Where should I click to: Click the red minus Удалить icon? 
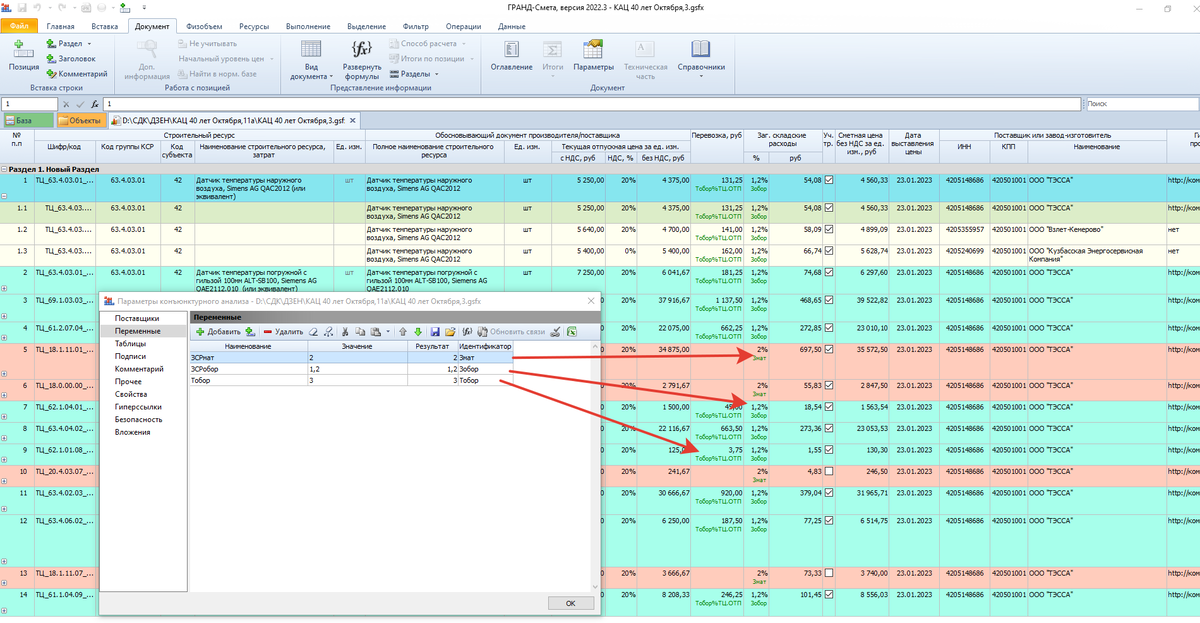267,331
